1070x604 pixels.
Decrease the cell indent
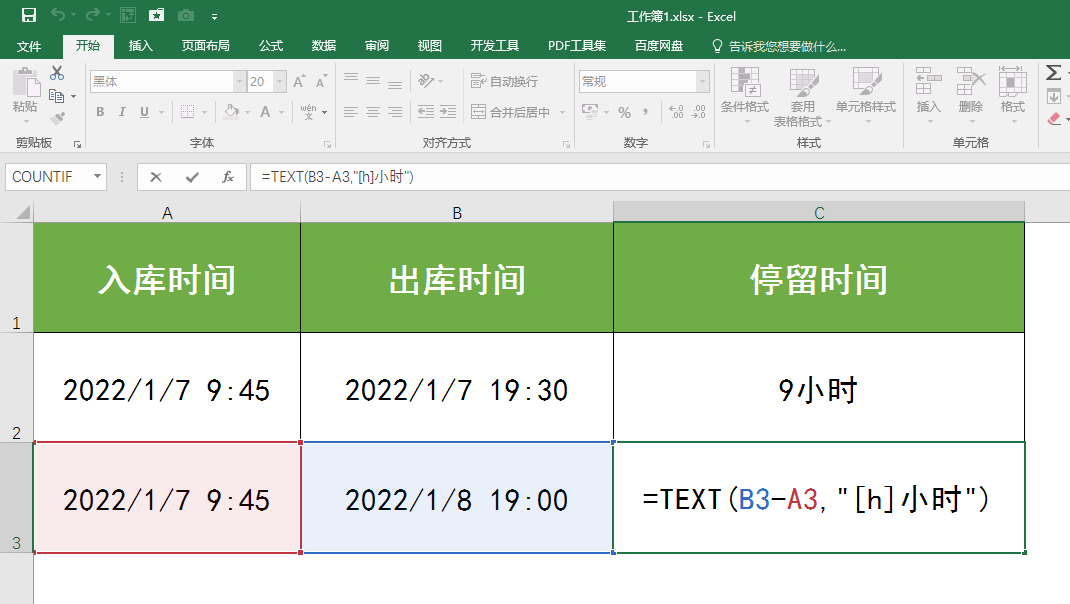coord(426,112)
